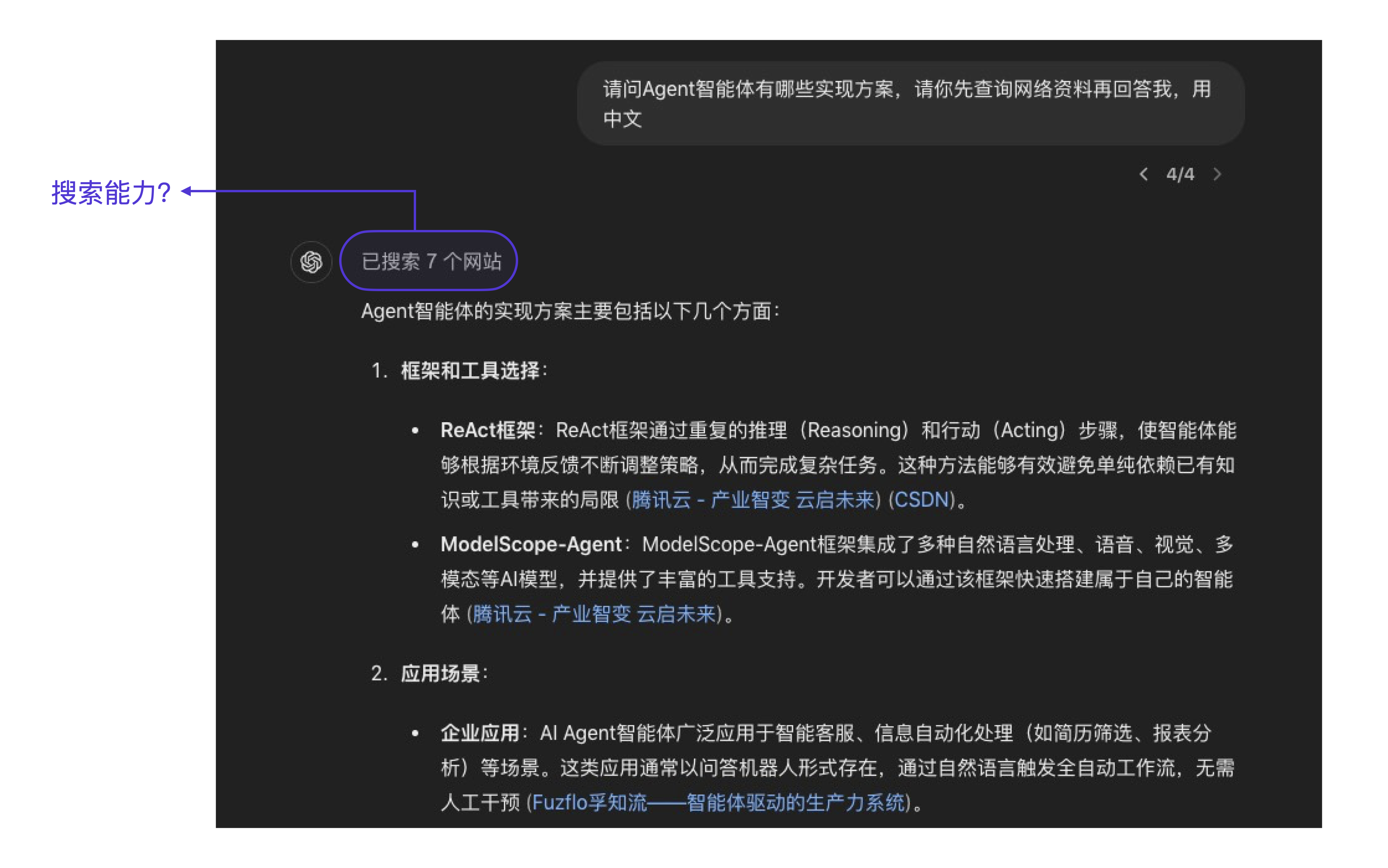The width and height of the screenshot is (1388, 868).
Task: Go to next response version arrow
Action: click(x=1217, y=174)
